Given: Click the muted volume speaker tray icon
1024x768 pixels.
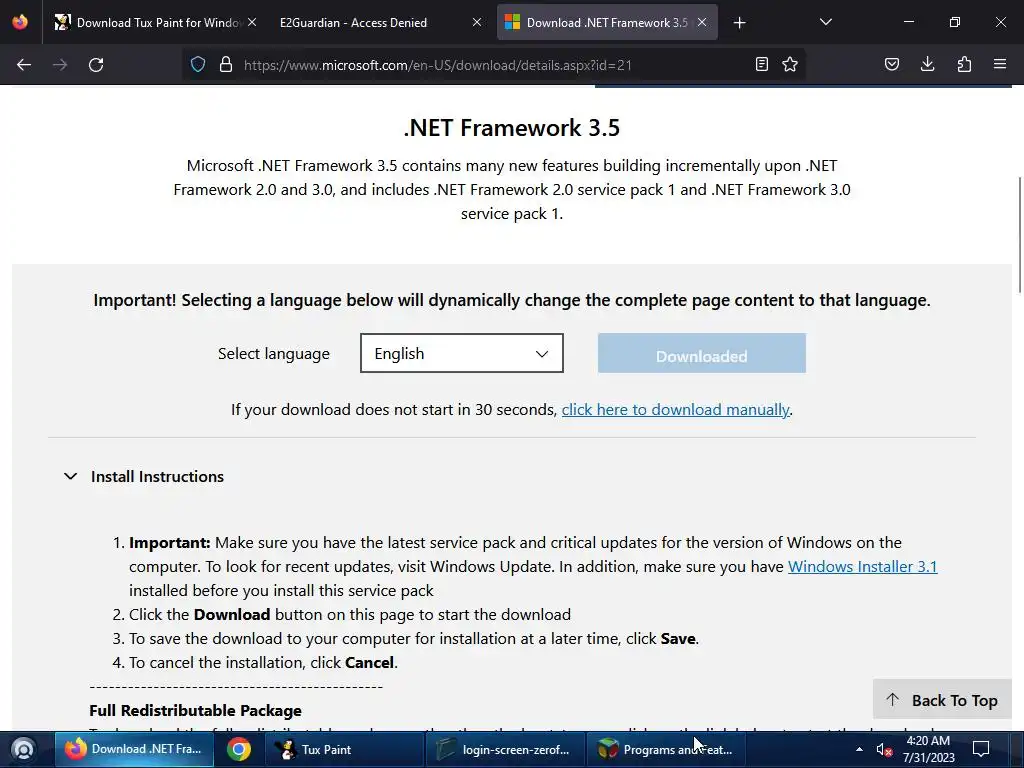Looking at the screenshot, I should tap(884, 750).
